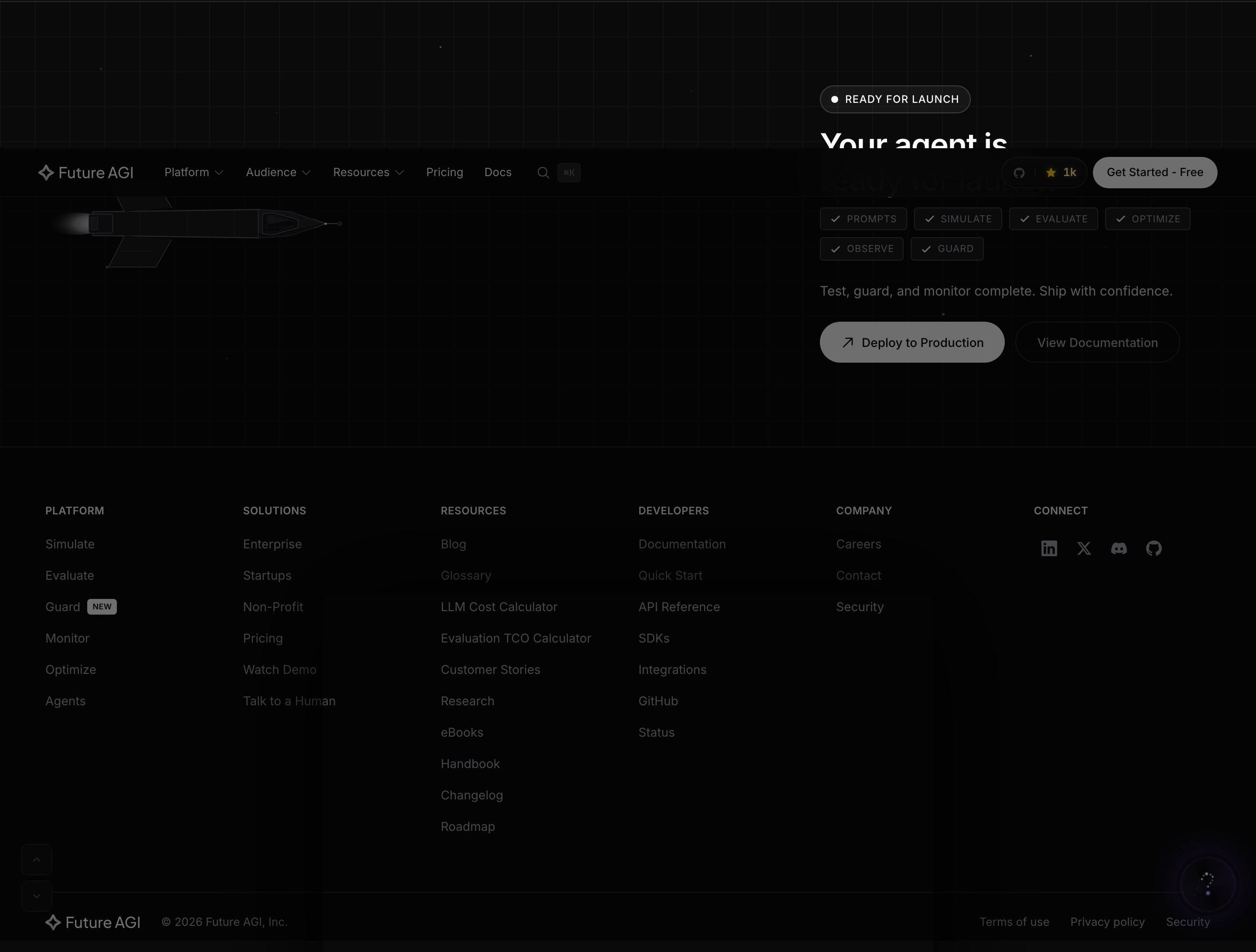
Task: Expand the Audience nav dropdown
Action: click(278, 172)
